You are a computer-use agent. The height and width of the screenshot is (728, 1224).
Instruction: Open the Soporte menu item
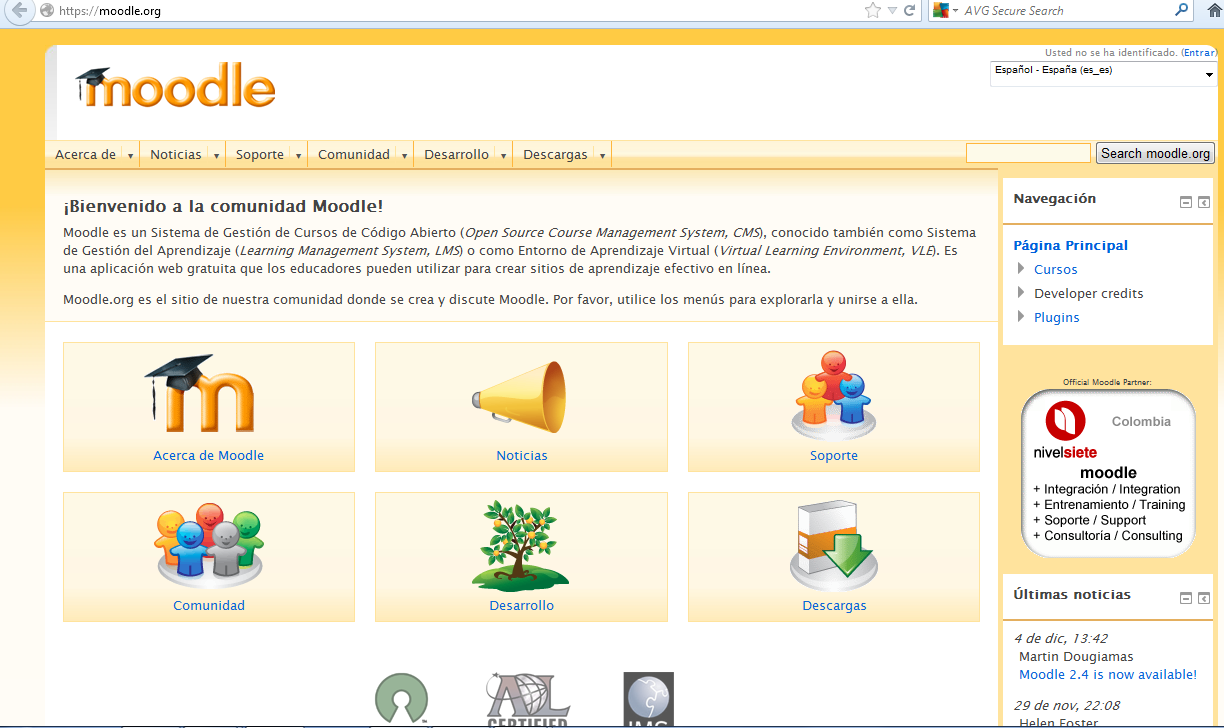260,155
